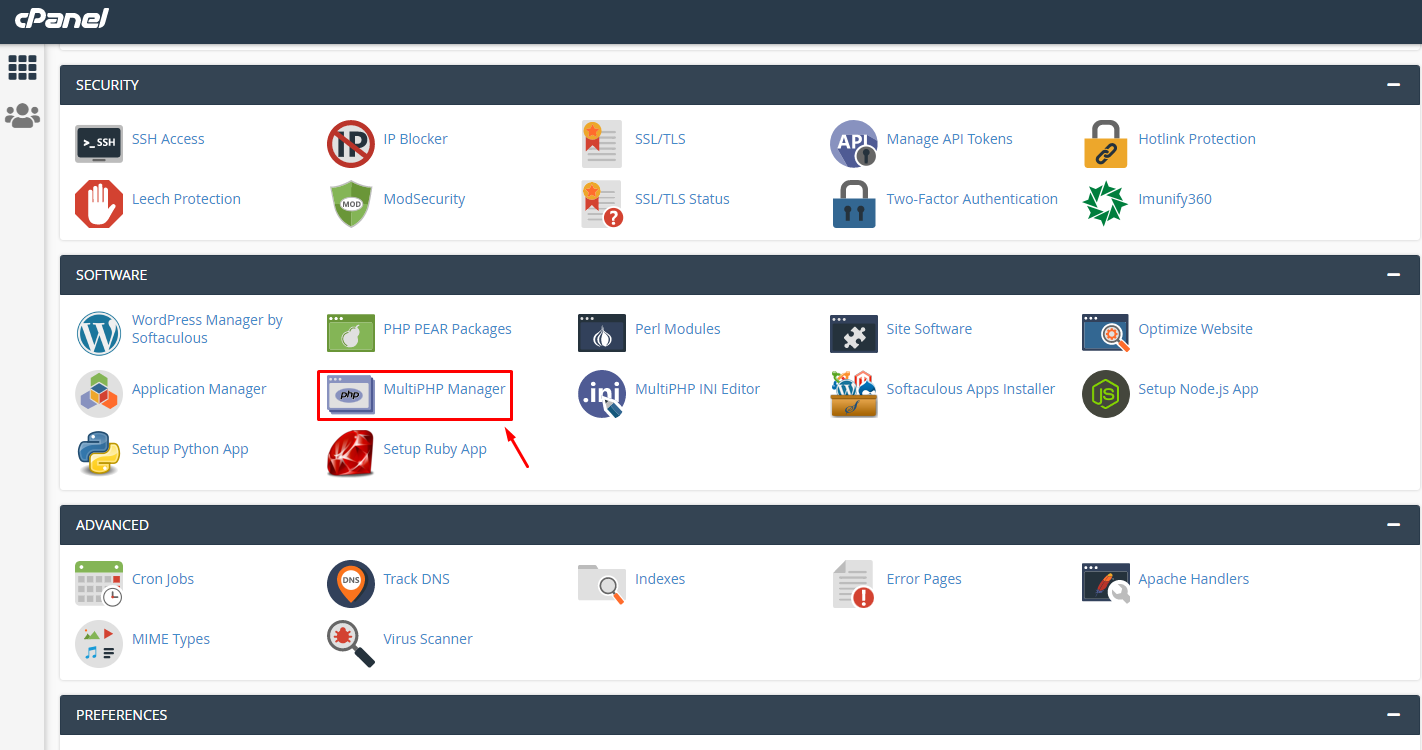Collapse the ADVANCED section

[x=1393, y=524]
